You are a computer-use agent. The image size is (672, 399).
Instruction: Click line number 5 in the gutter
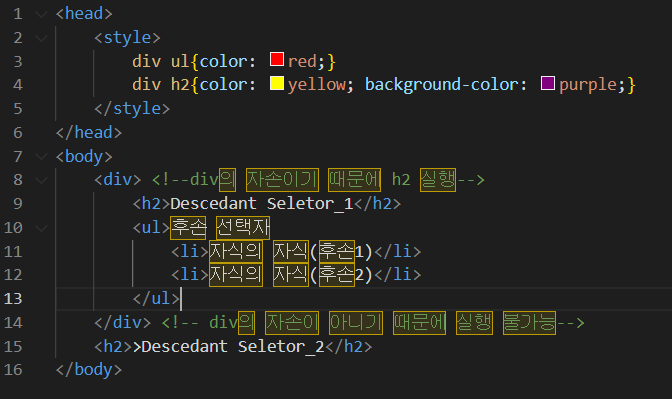click(18, 109)
